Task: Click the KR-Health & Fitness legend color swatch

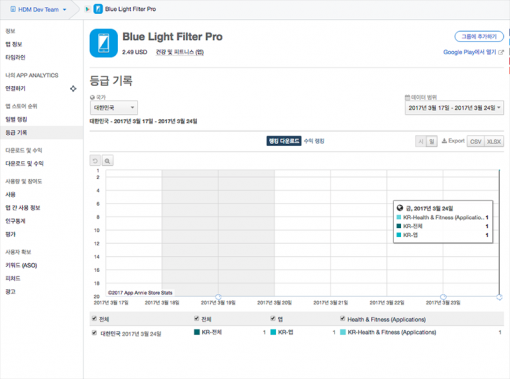Action: pyautogui.click(x=343, y=332)
